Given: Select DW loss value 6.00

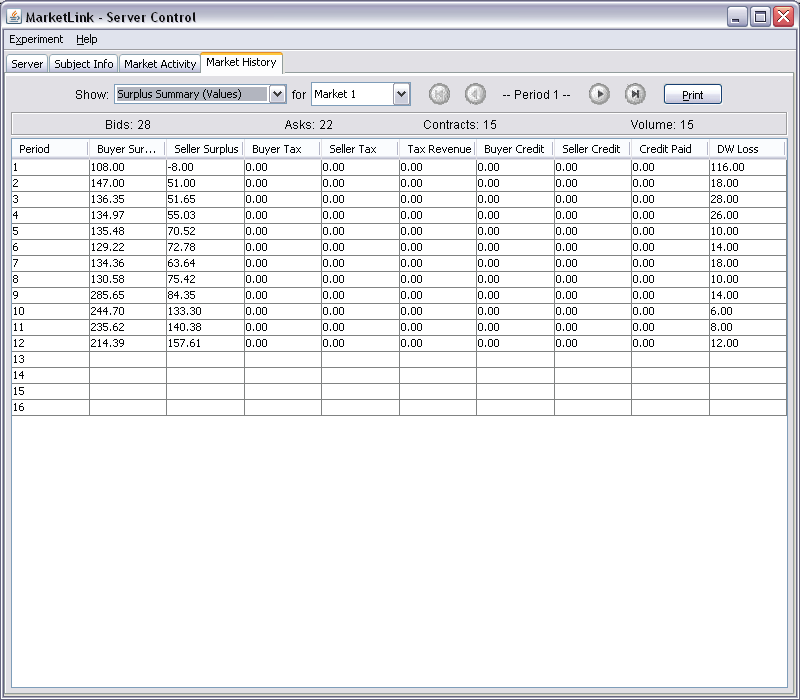Looking at the screenshot, I should [747, 311].
